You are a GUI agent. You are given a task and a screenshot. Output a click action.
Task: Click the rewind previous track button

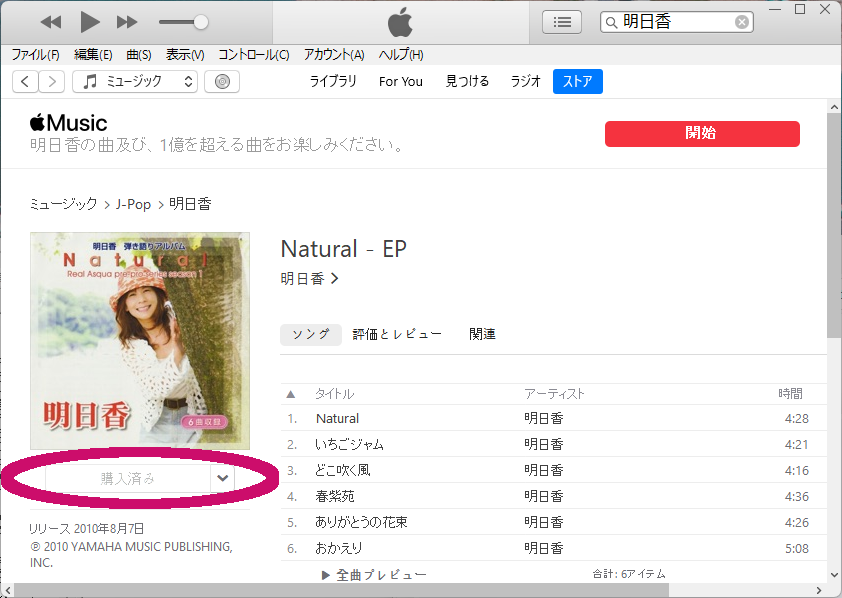click(x=51, y=22)
